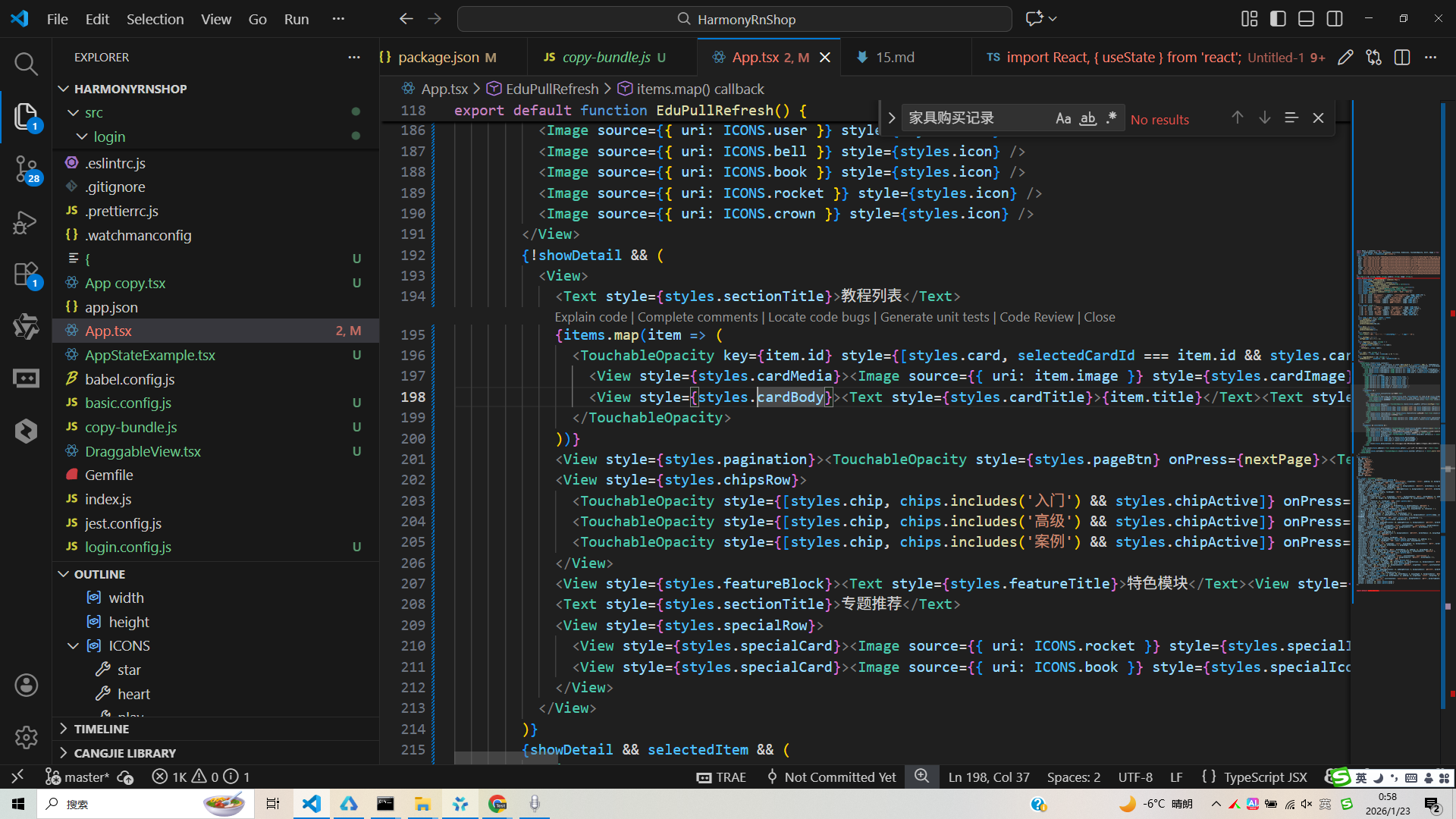Click TypeScript JSX language mode button

(x=1264, y=777)
